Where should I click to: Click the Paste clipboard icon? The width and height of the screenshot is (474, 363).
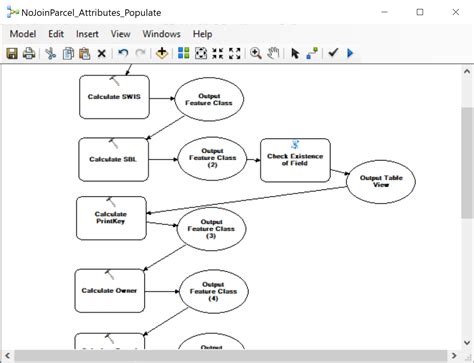pos(85,53)
